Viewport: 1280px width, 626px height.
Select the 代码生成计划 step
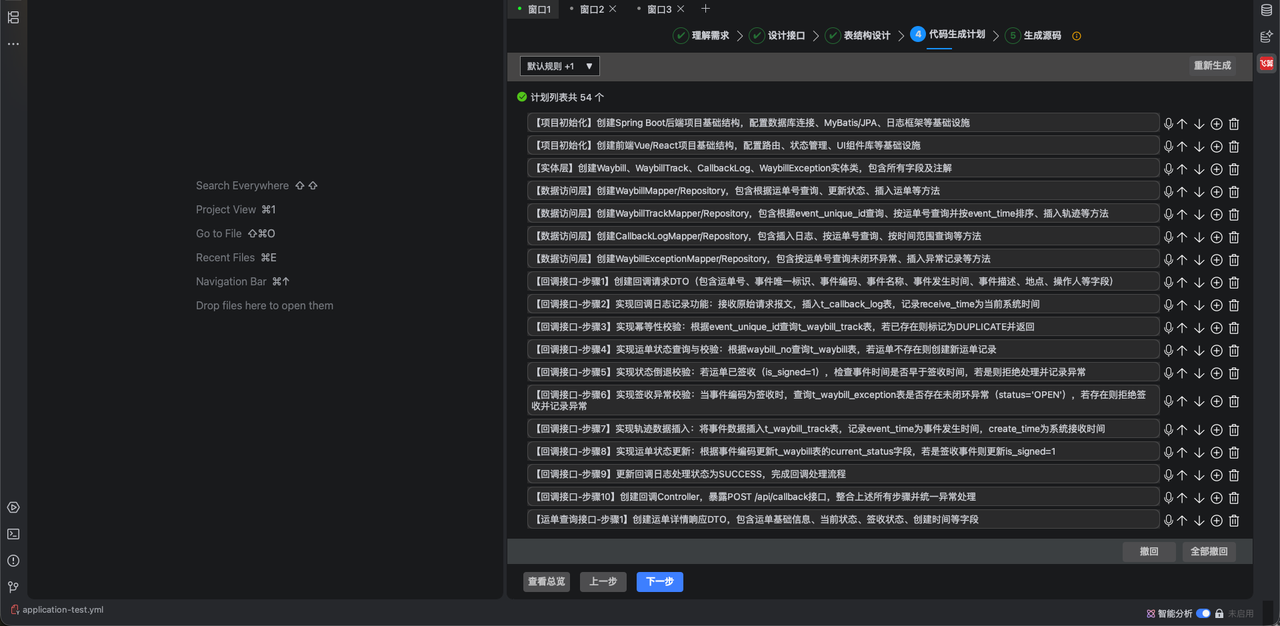click(948, 35)
